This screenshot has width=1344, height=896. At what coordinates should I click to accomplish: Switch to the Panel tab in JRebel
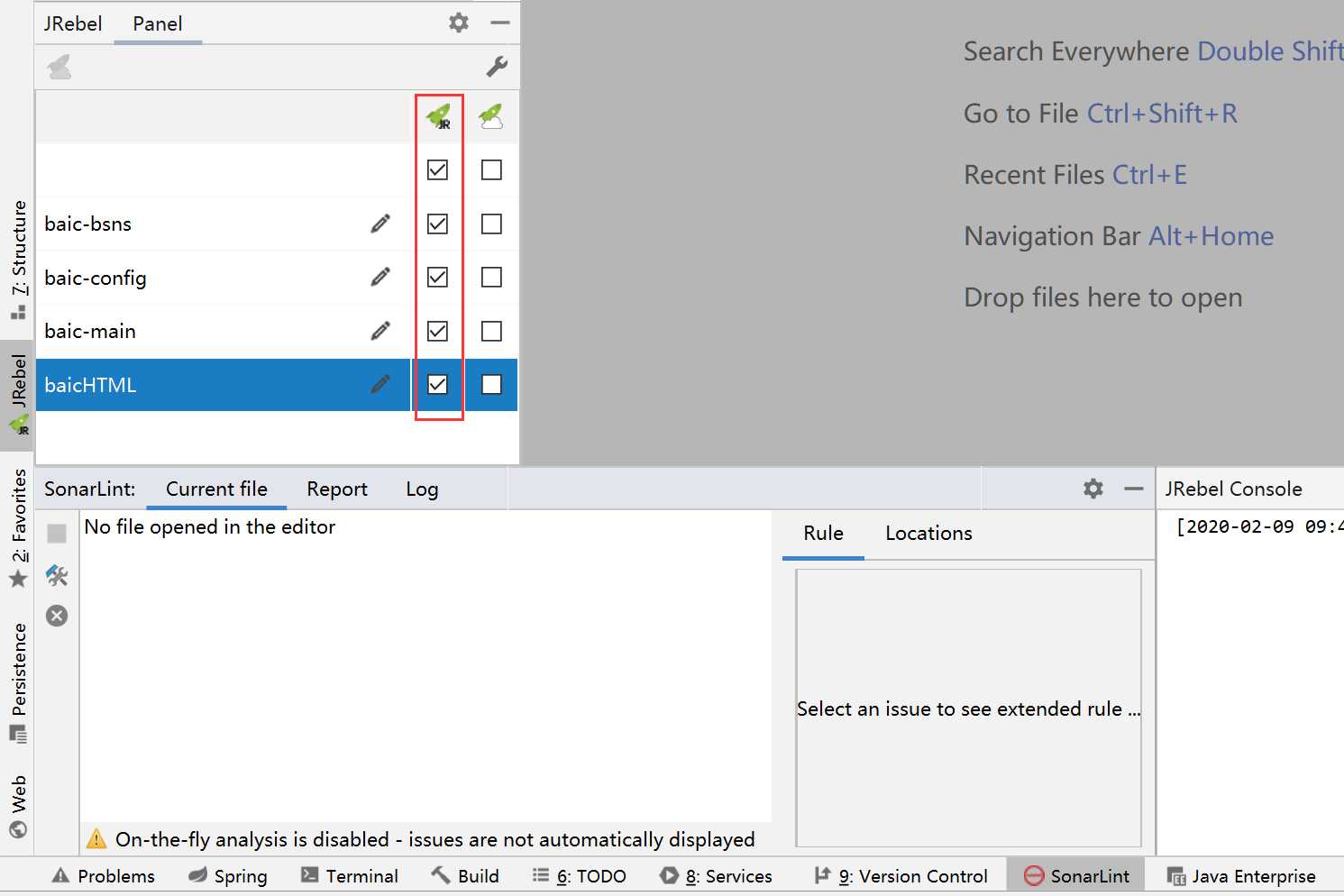158,23
